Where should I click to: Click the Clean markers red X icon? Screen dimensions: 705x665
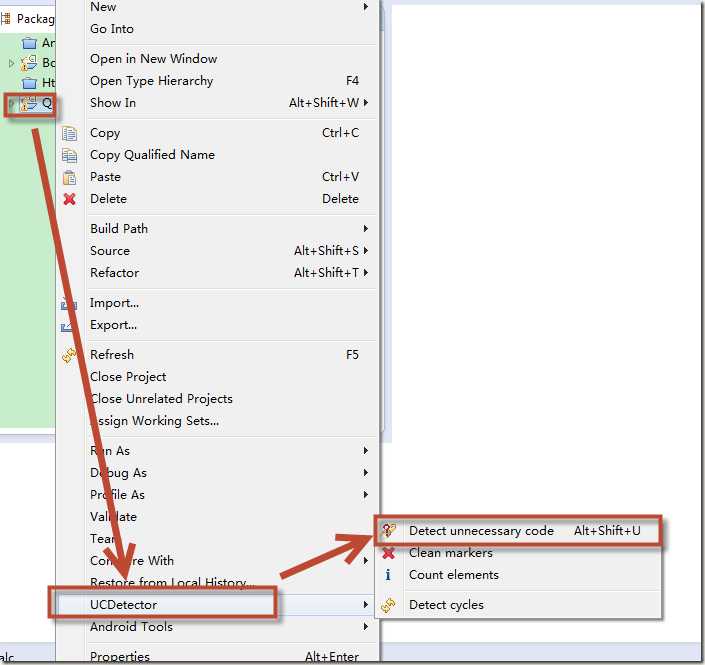click(388, 553)
